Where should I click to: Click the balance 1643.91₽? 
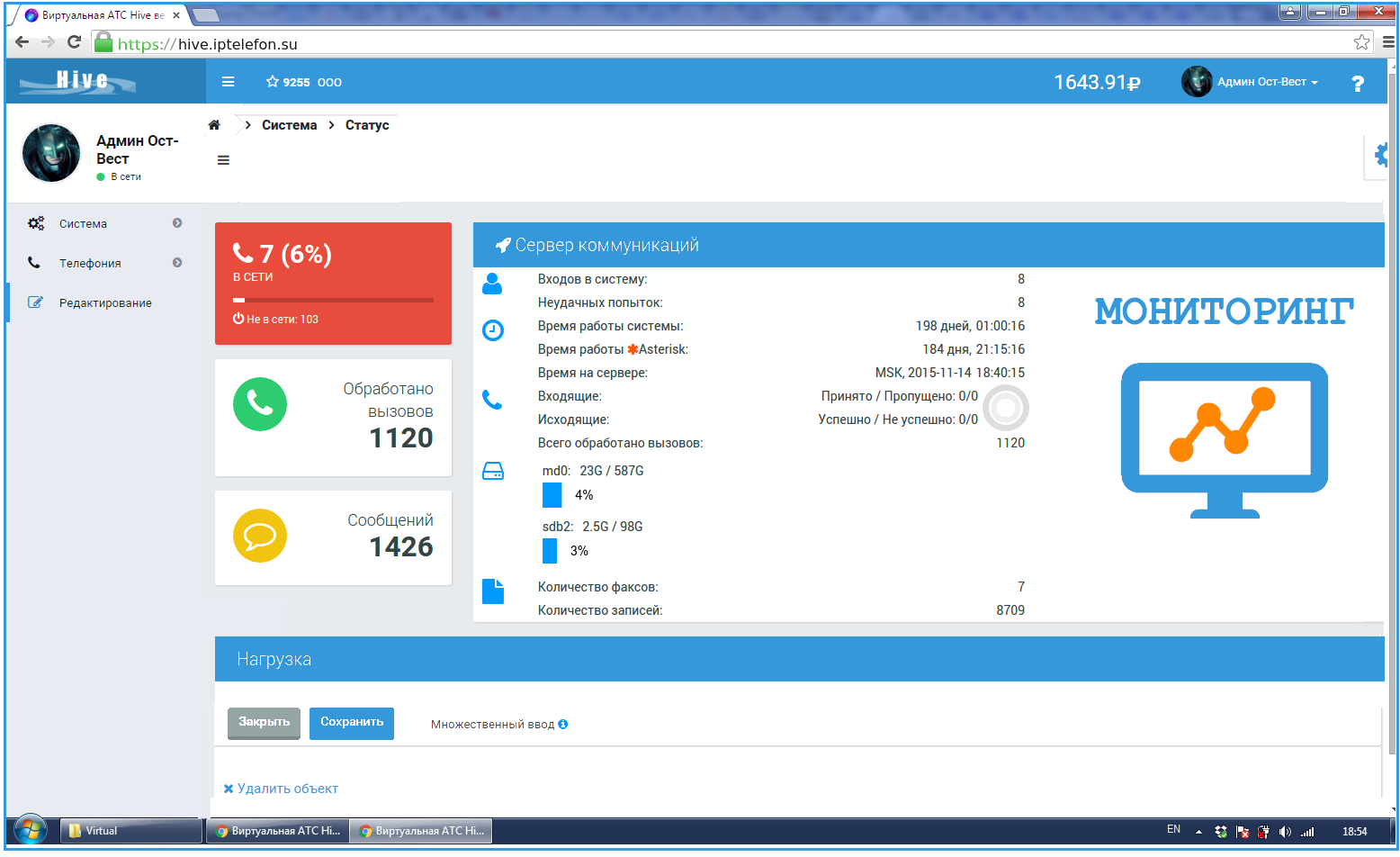click(1097, 82)
